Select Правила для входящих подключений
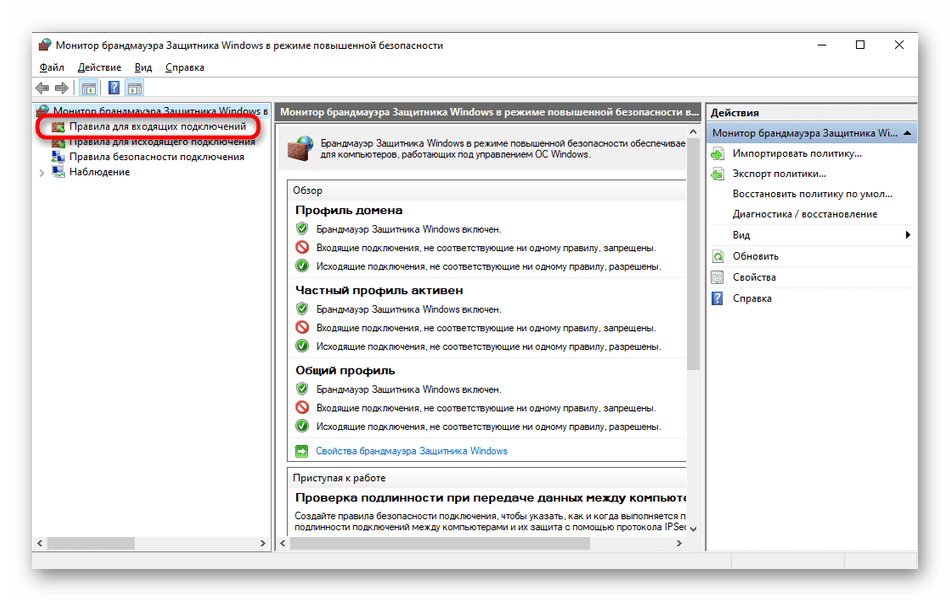This screenshot has width=950, height=601. click(x=158, y=127)
